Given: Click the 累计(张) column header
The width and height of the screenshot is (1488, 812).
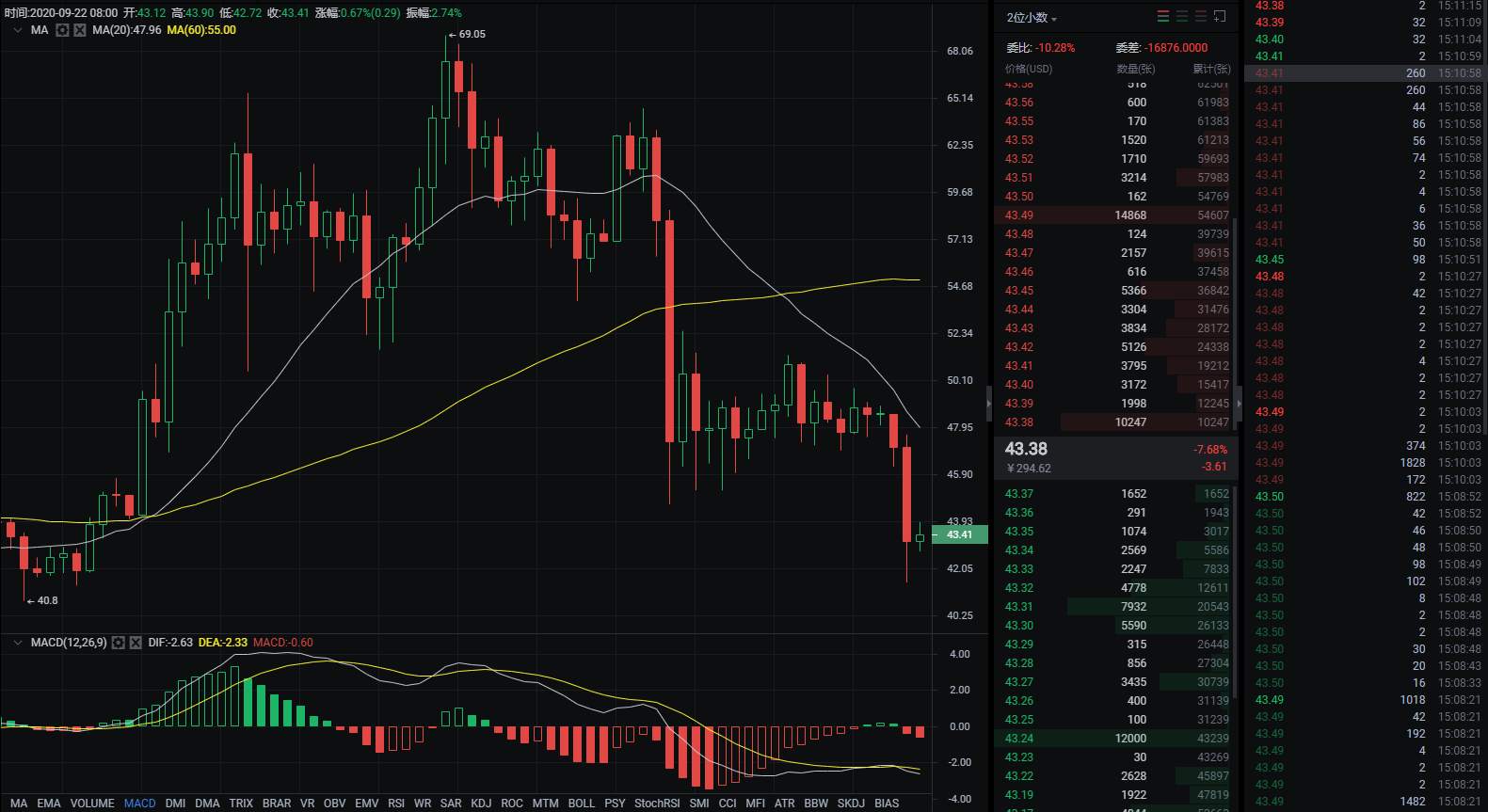Looking at the screenshot, I should click(x=1211, y=69).
